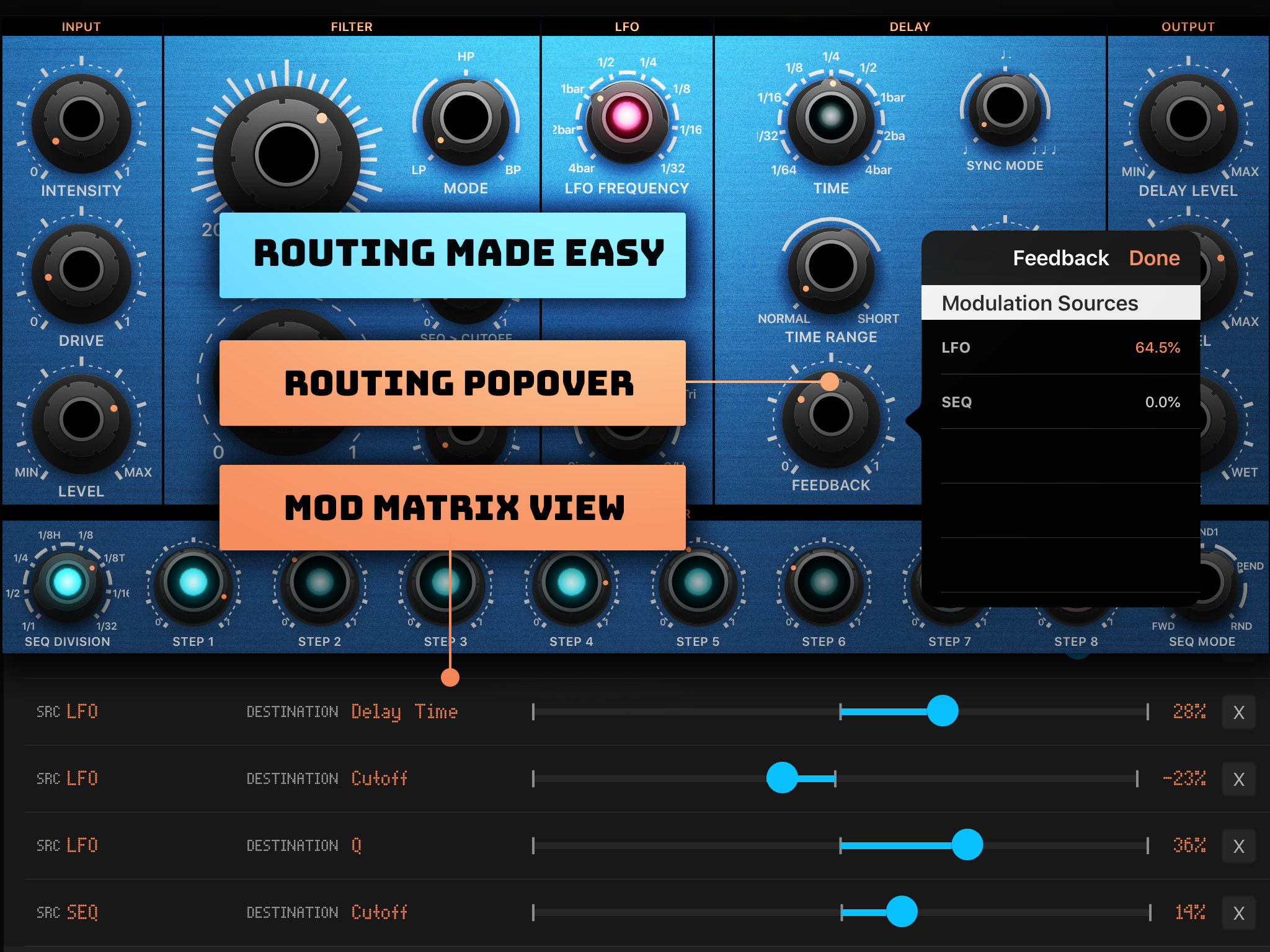Screen dimensions: 1270x952
Task: Open the LFO Cutoff row destination selector
Action: 379,778
